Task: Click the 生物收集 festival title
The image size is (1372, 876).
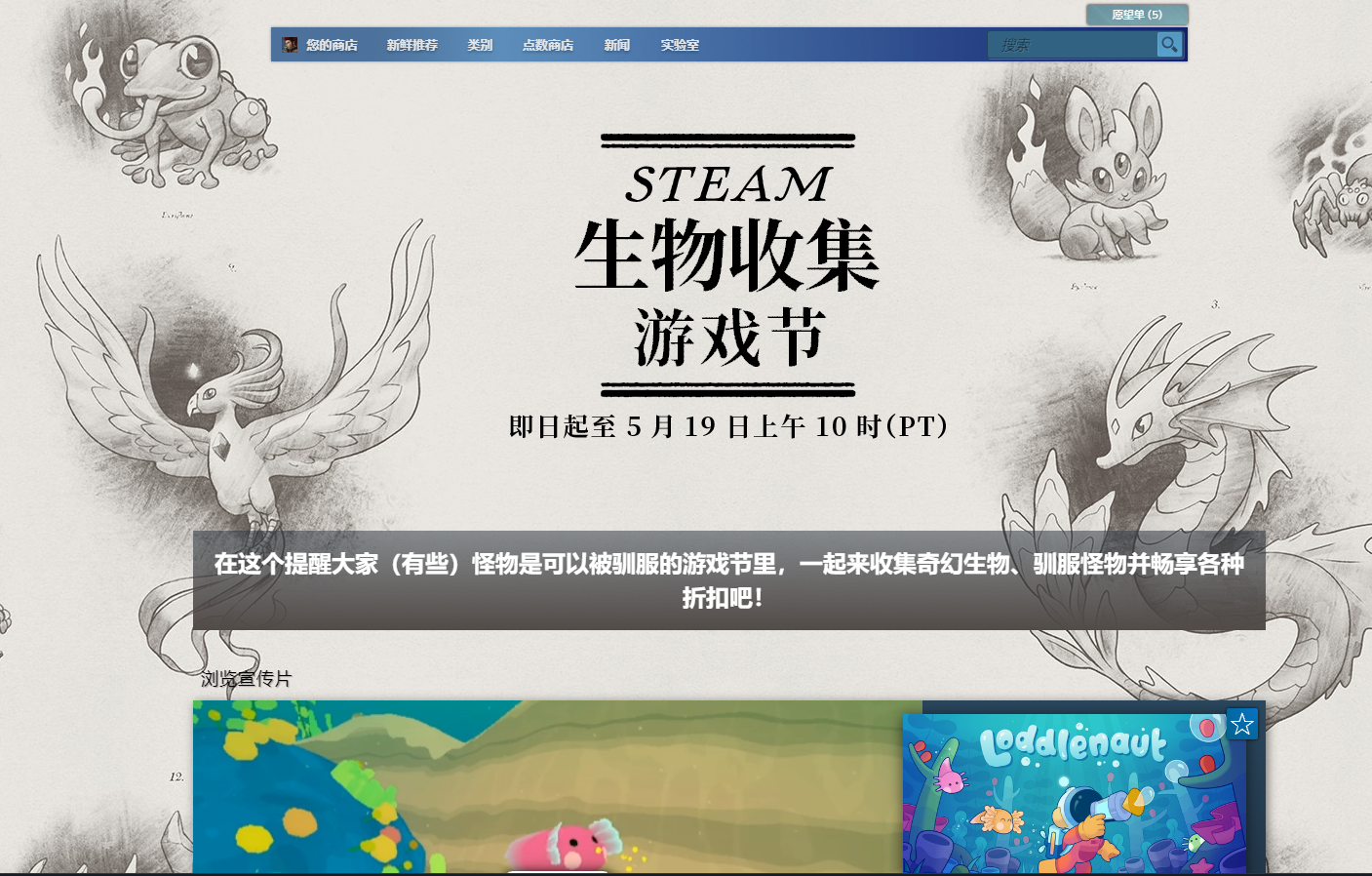Action: [727, 256]
